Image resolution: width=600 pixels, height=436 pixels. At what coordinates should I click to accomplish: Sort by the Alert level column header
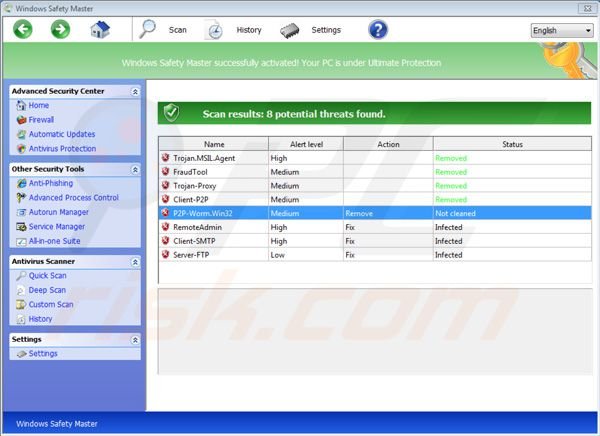pos(306,144)
